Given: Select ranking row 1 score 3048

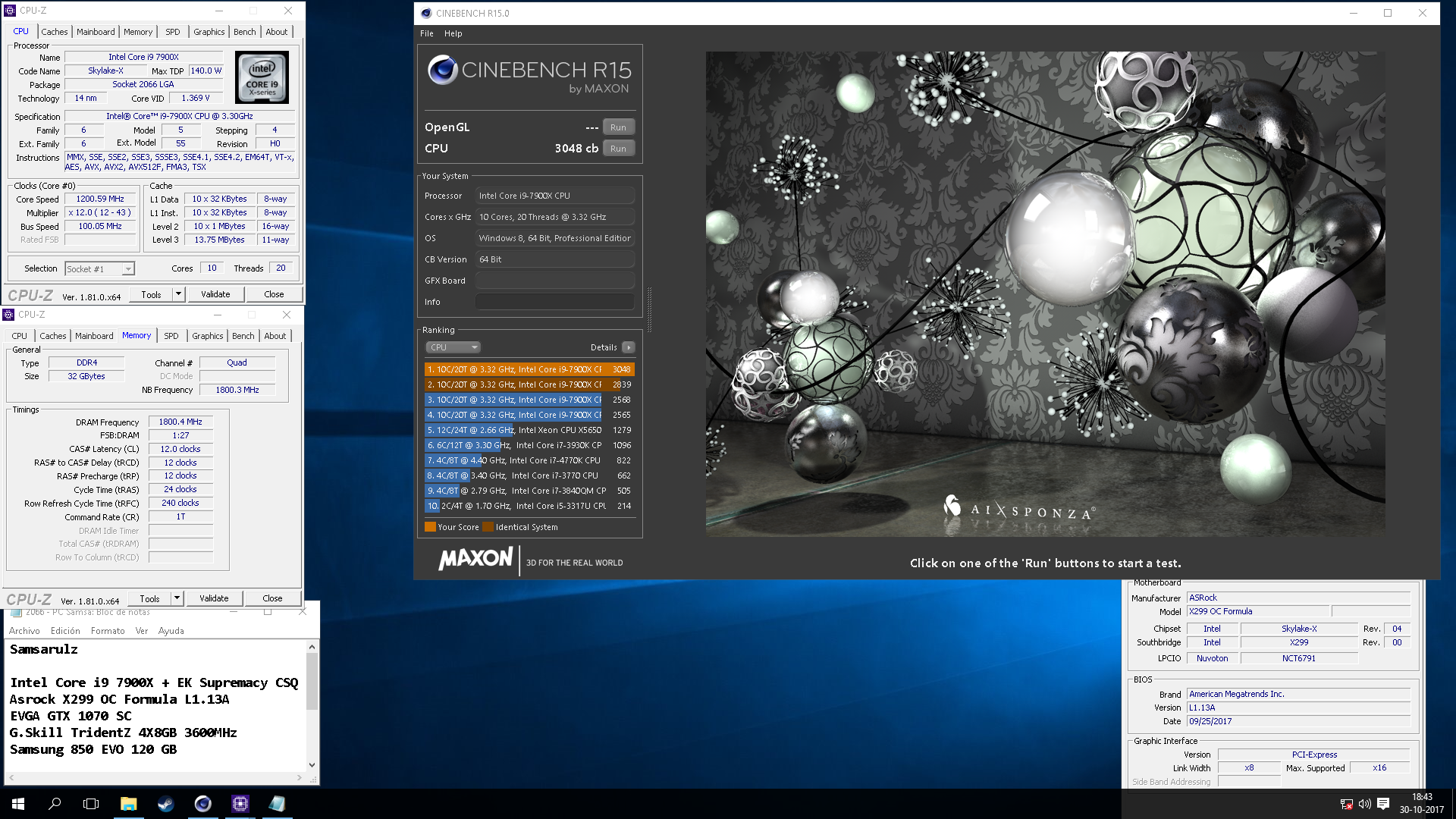Looking at the screenshot, I should (529, 369).
